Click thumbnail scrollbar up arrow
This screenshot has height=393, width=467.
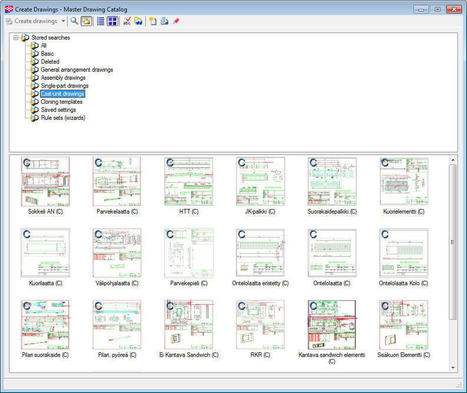453,160
